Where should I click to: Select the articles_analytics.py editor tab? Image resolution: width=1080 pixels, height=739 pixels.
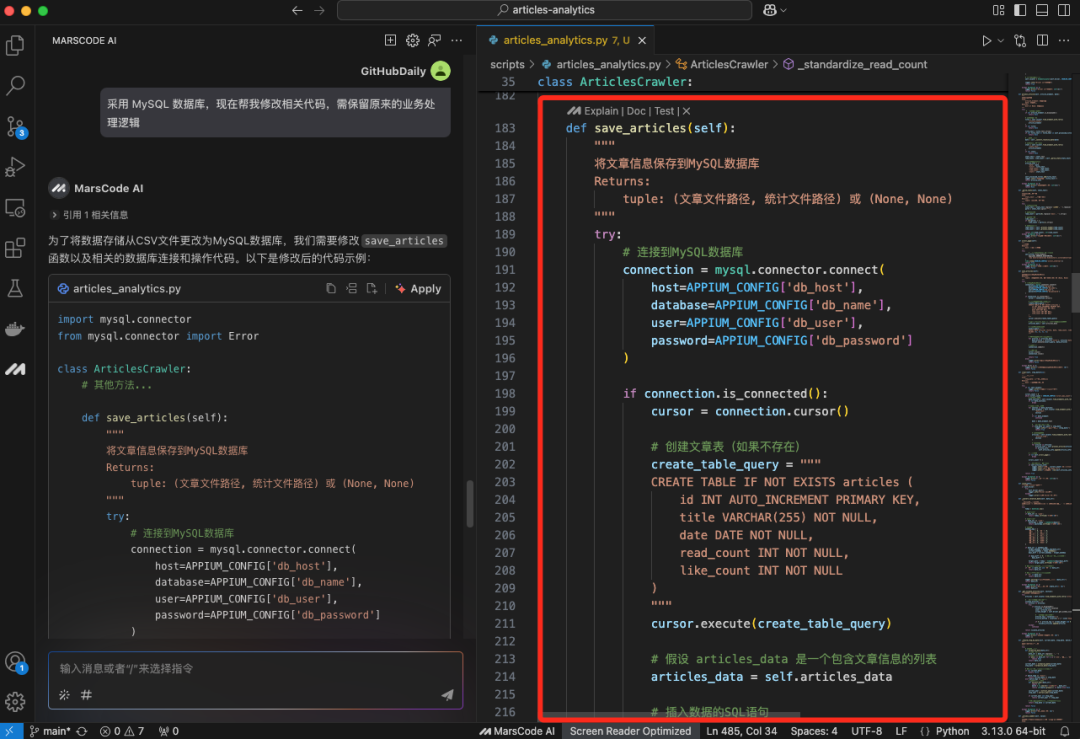pyautogui.click(x=567, y=41)
